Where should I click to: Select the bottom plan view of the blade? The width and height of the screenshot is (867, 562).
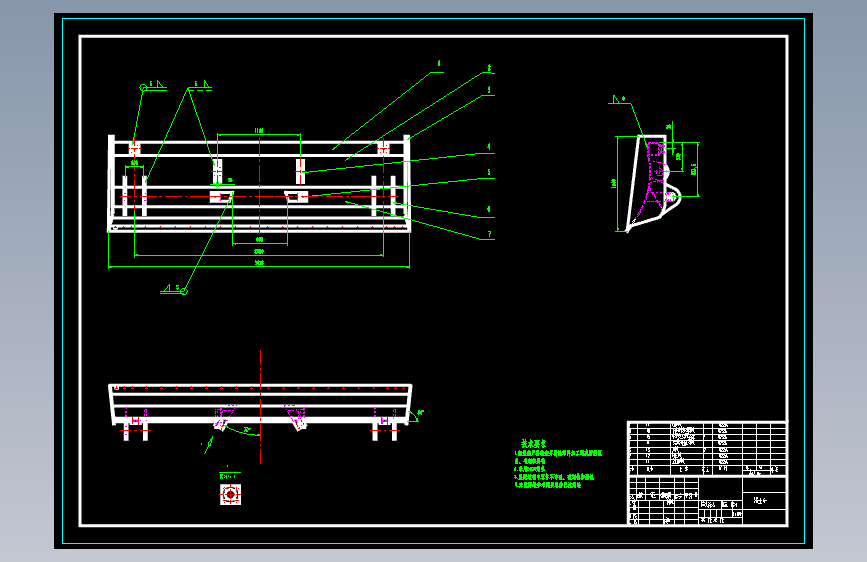point(260,412)
